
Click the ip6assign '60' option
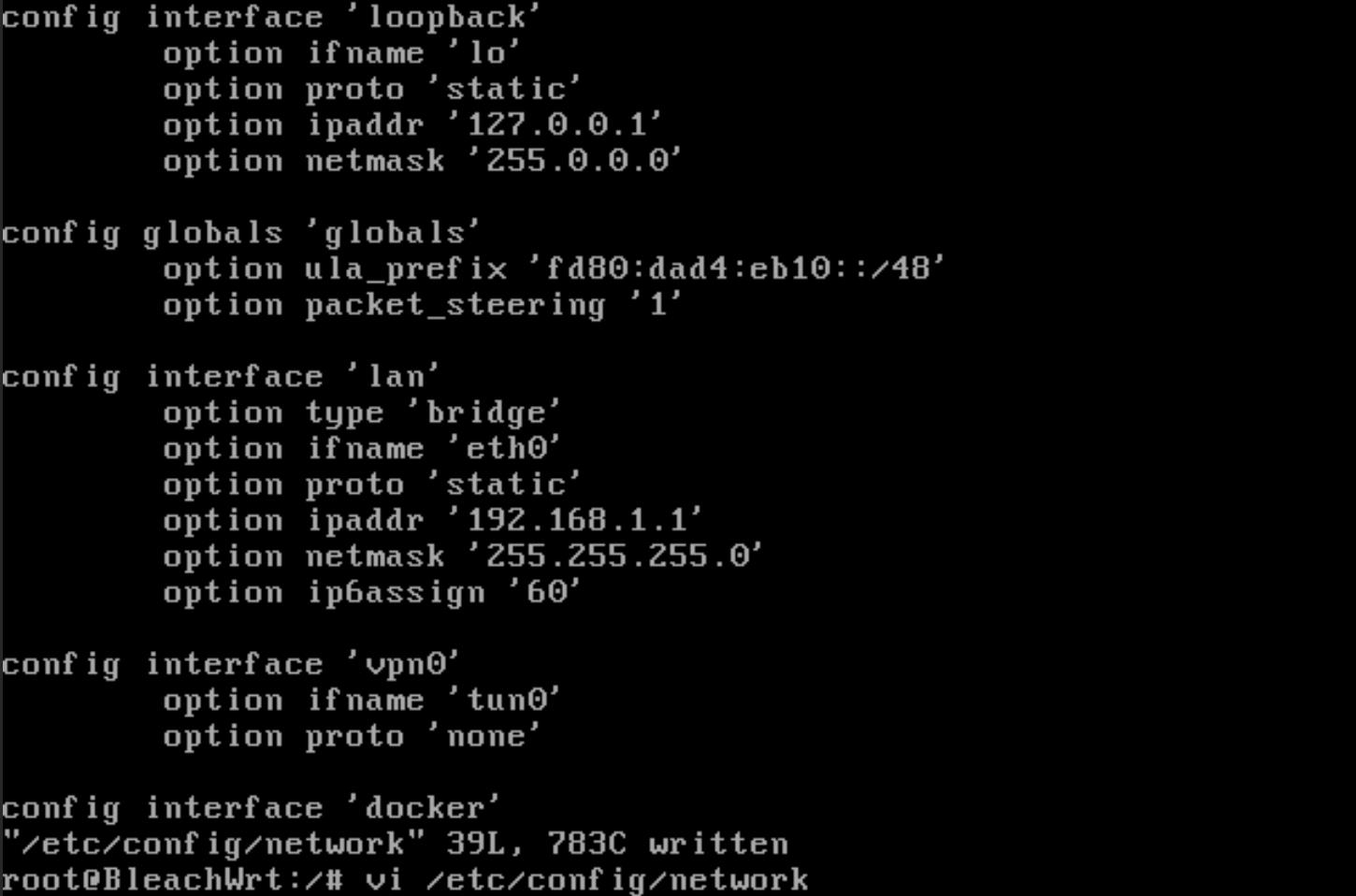(371, 592)
